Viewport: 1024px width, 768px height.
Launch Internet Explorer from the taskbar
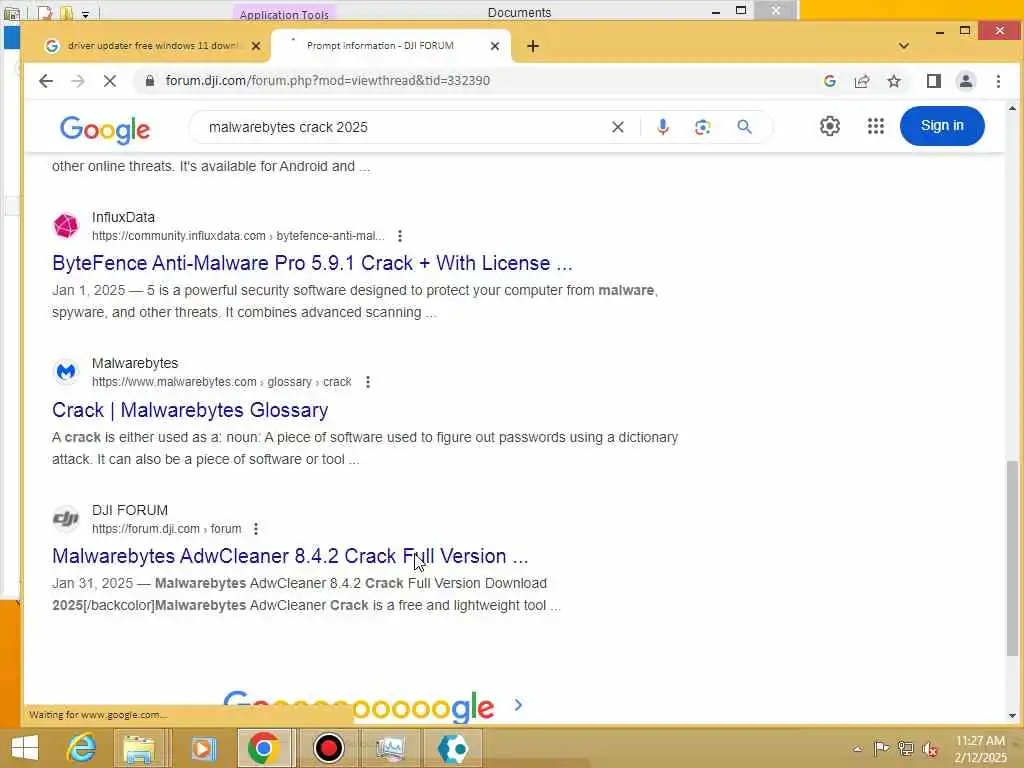pos(82,748)
